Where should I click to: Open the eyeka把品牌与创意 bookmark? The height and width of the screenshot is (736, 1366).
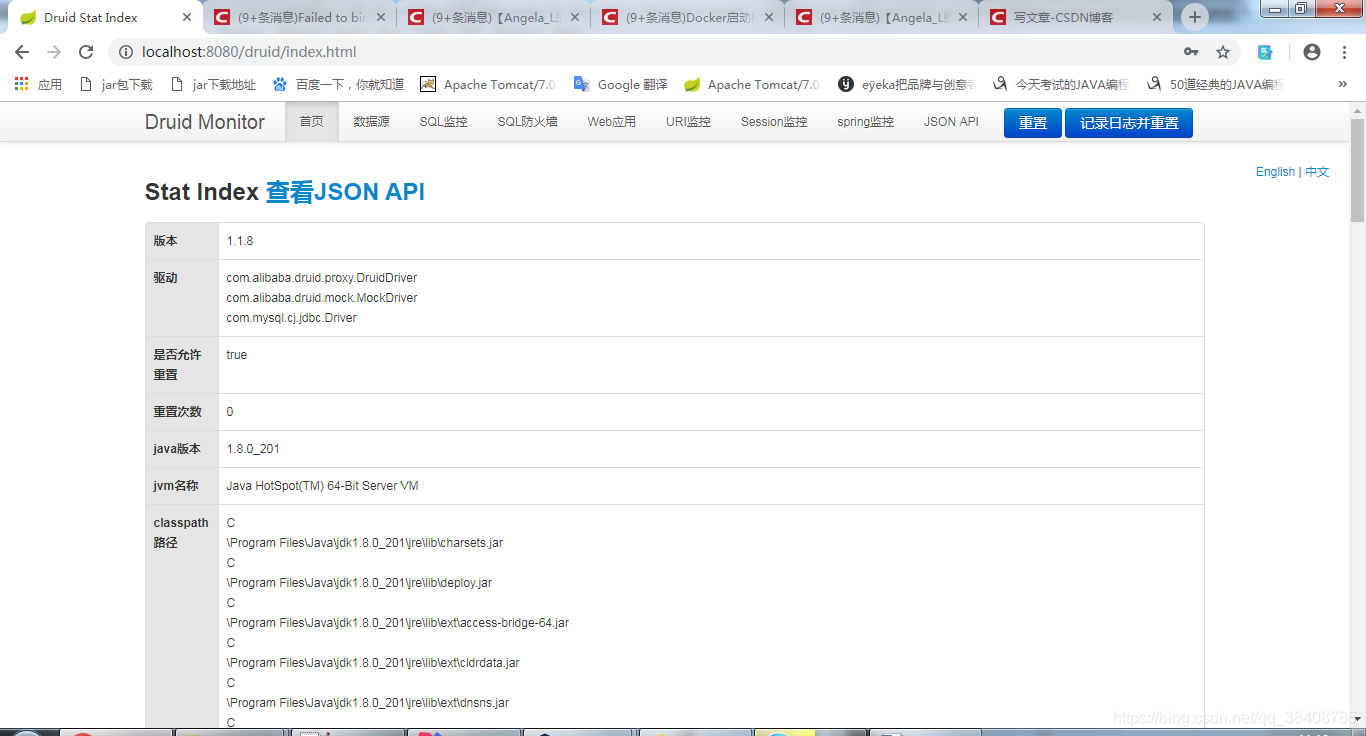(906, 85)
